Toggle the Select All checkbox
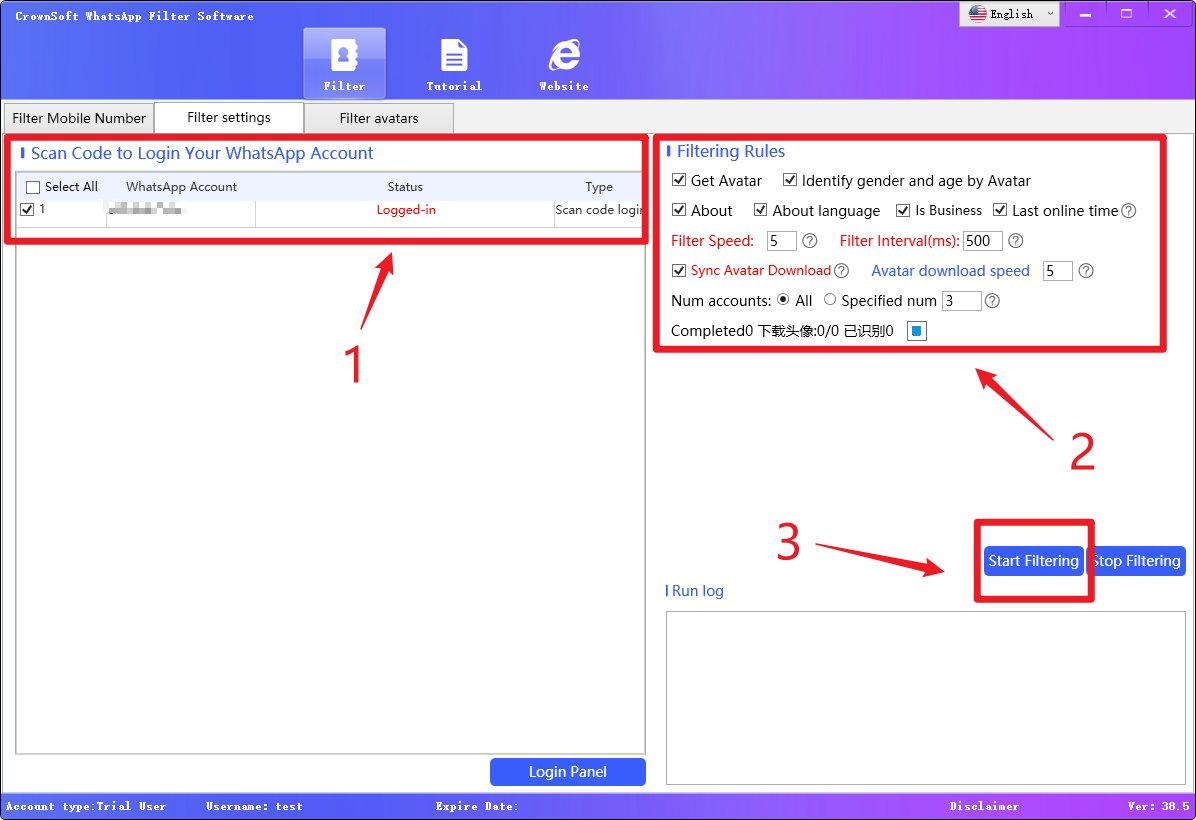1196x820 pixels. (33, 188)
